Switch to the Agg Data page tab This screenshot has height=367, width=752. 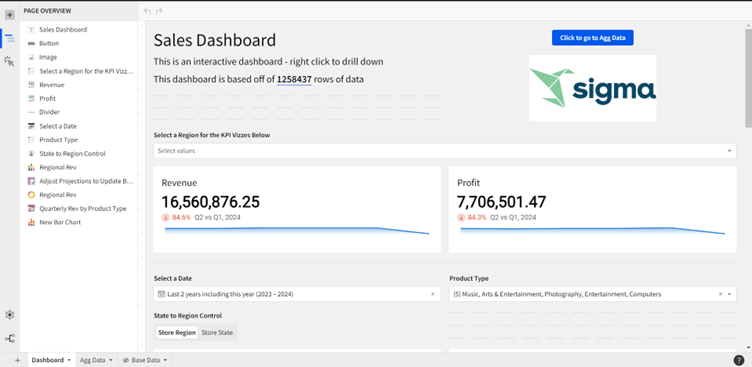[93, 360]
